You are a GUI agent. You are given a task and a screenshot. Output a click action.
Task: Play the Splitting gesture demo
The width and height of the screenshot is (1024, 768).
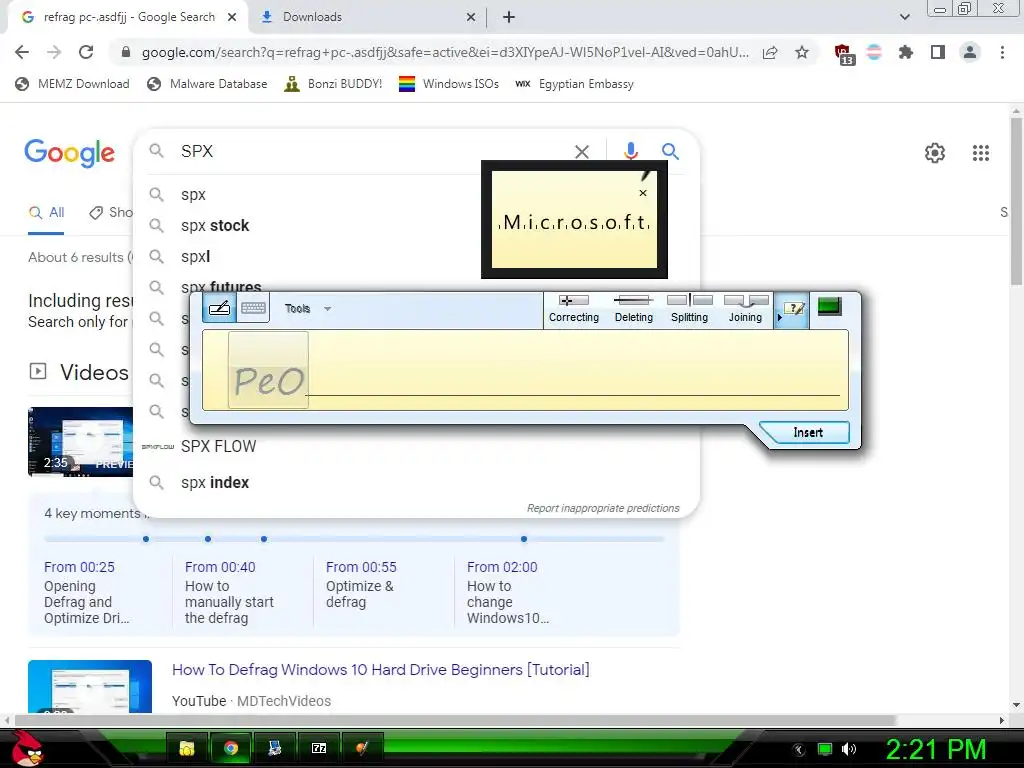tap(689, 309)
